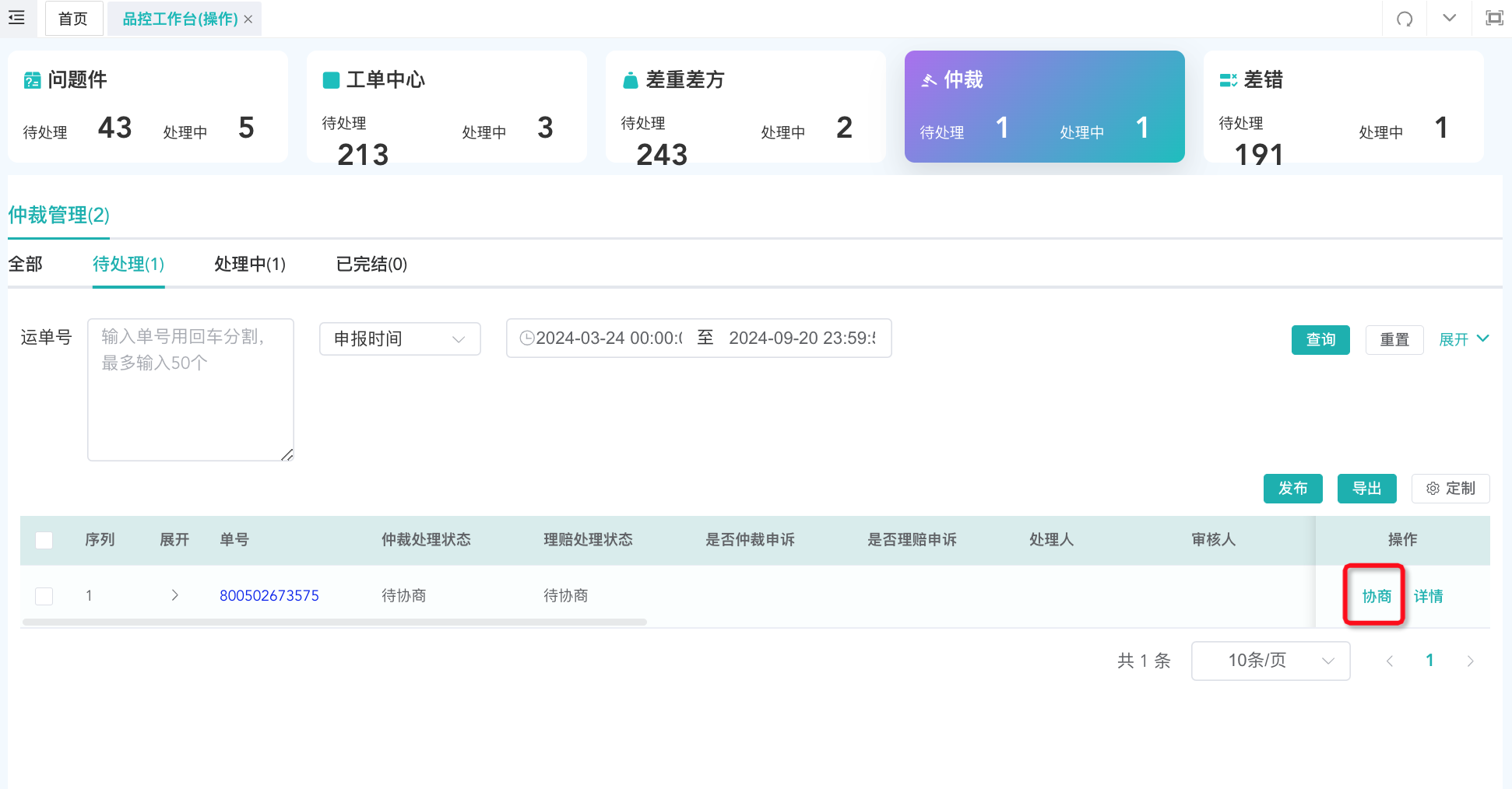Select the 问题件 card icon
Viewport: 1512px width, 789px height.
(32, 80)
